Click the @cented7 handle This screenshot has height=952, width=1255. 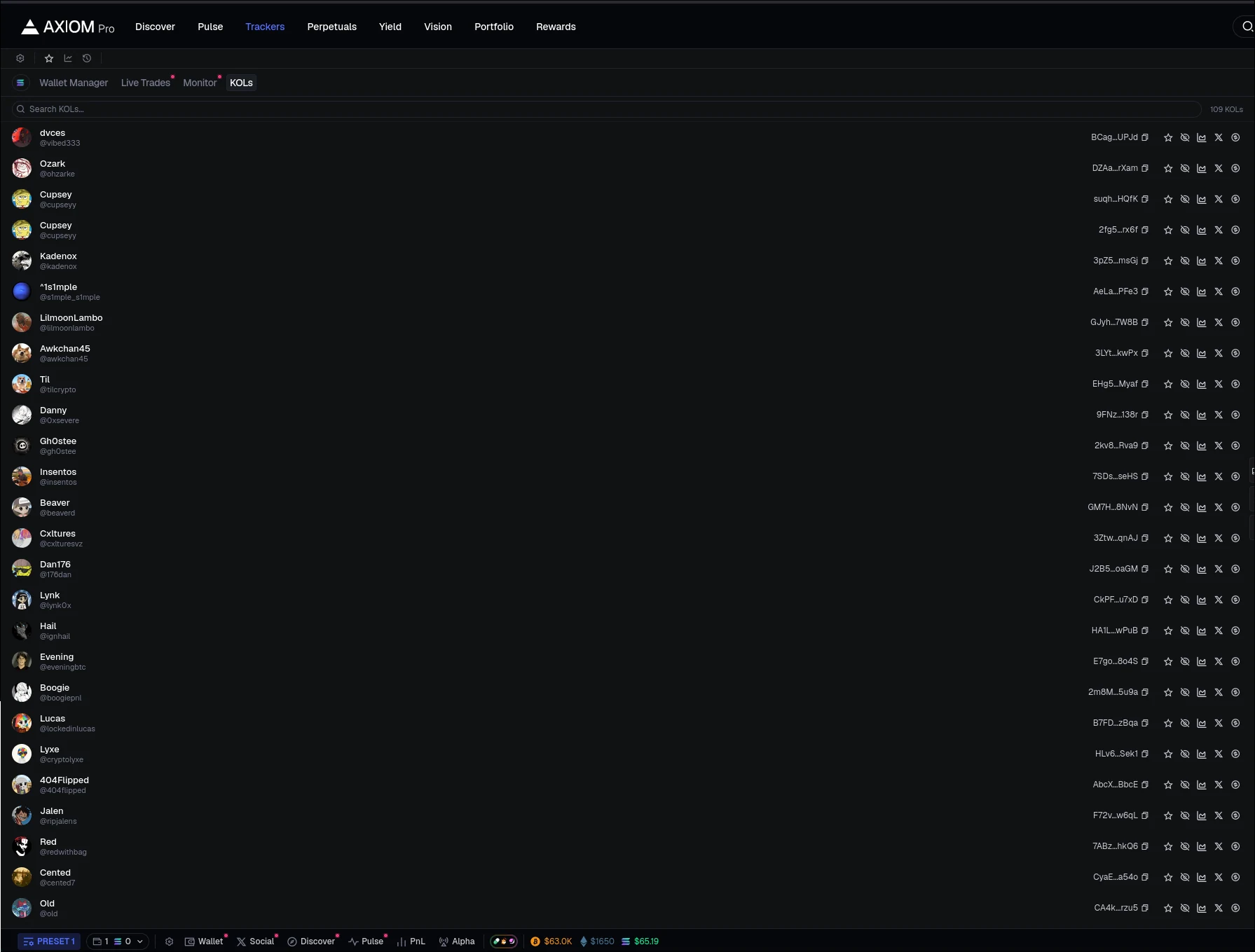tap(57, 883)
